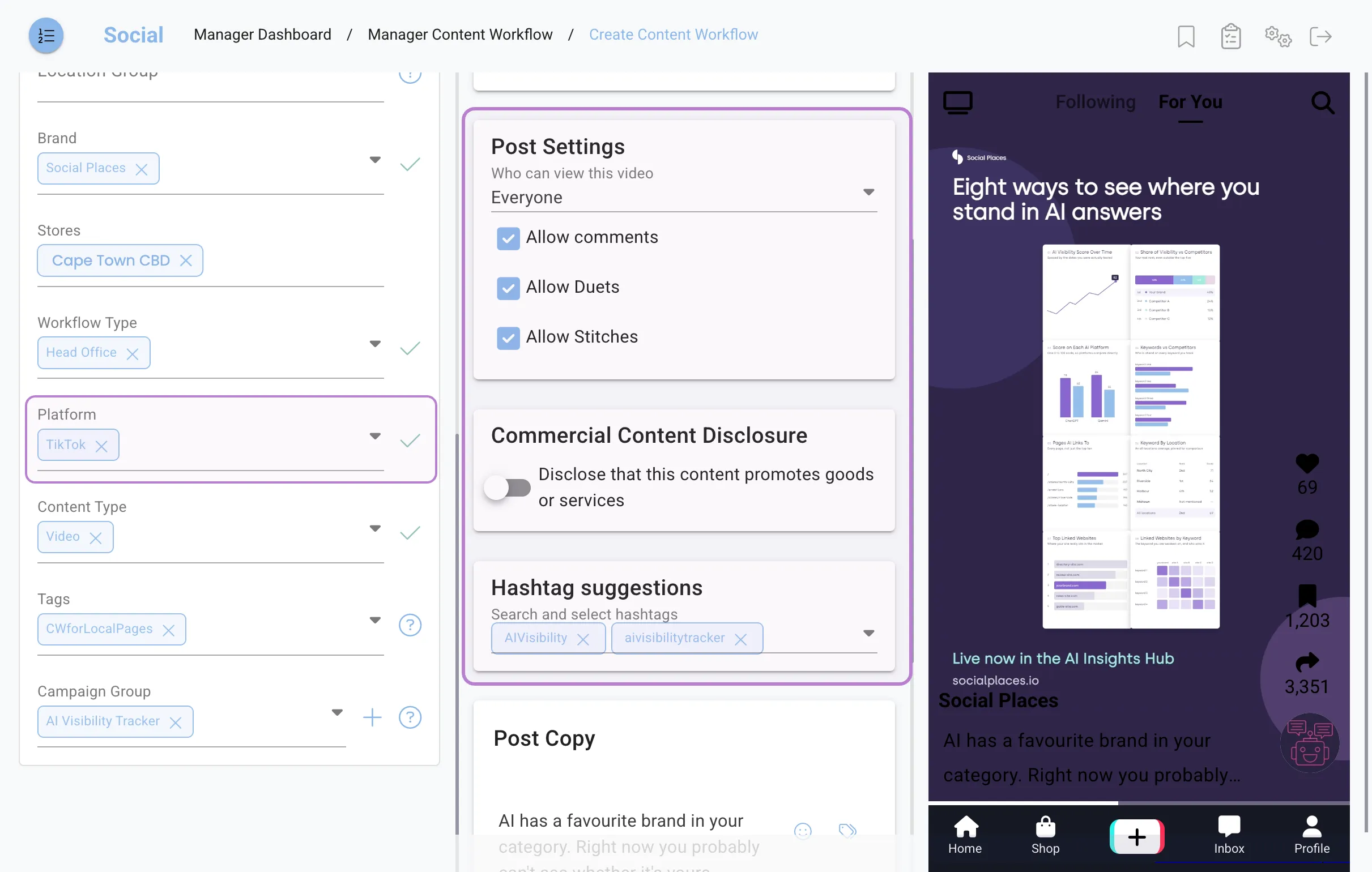
Task: Click the infographic image in preview
Action: (1131, 437)
